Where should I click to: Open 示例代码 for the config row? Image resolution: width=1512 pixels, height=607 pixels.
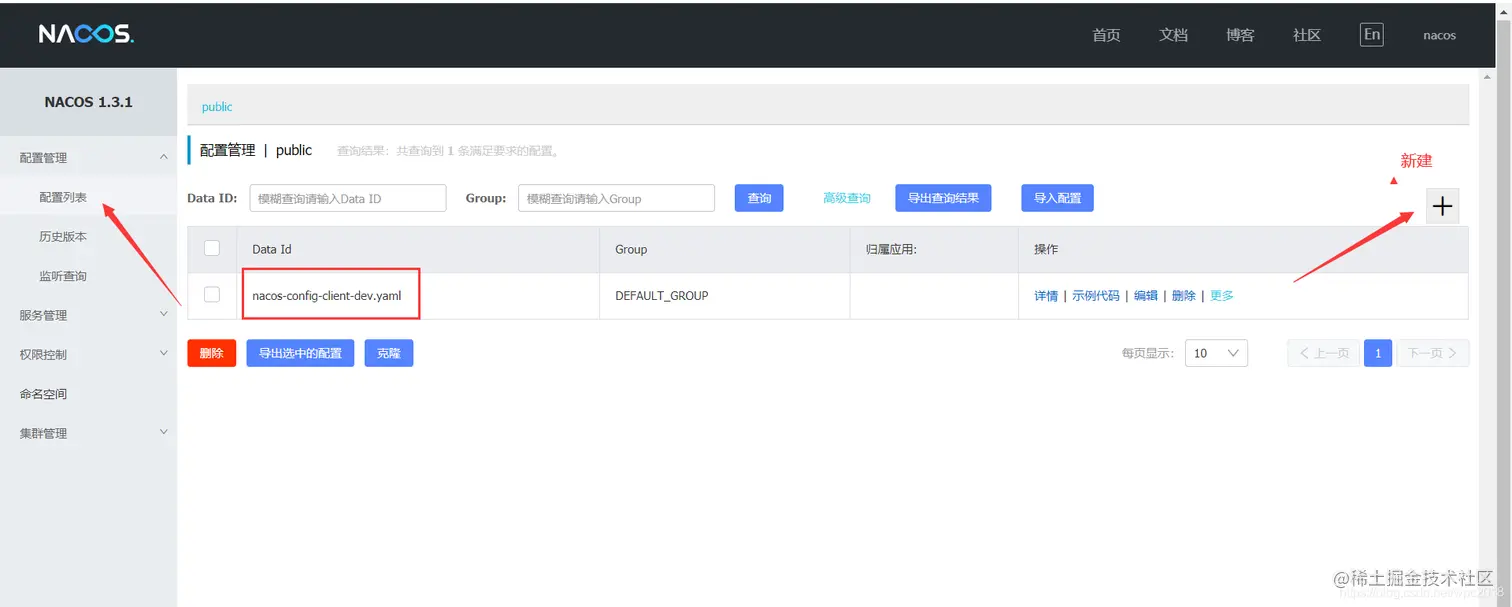coord(1096,296)
